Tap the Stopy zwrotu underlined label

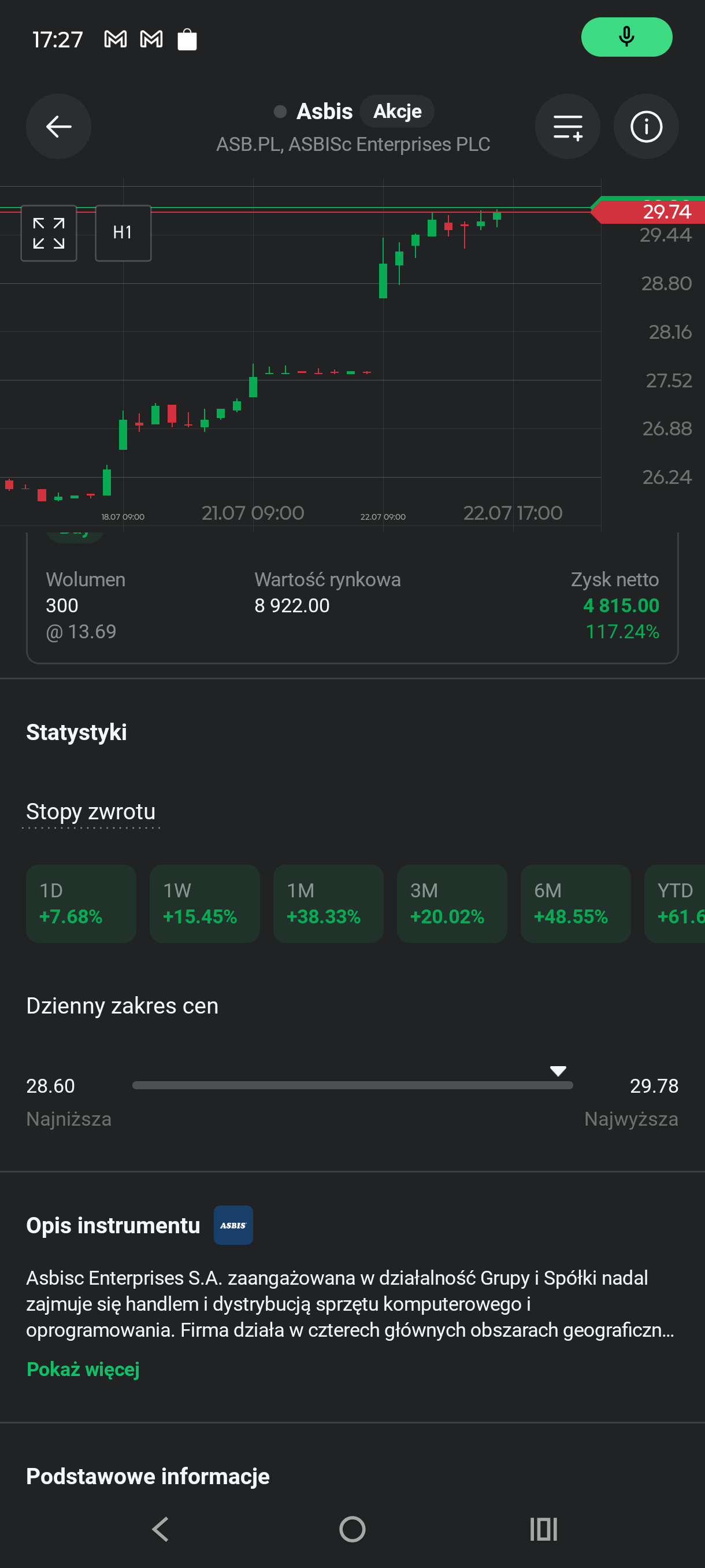pos(91,811)
